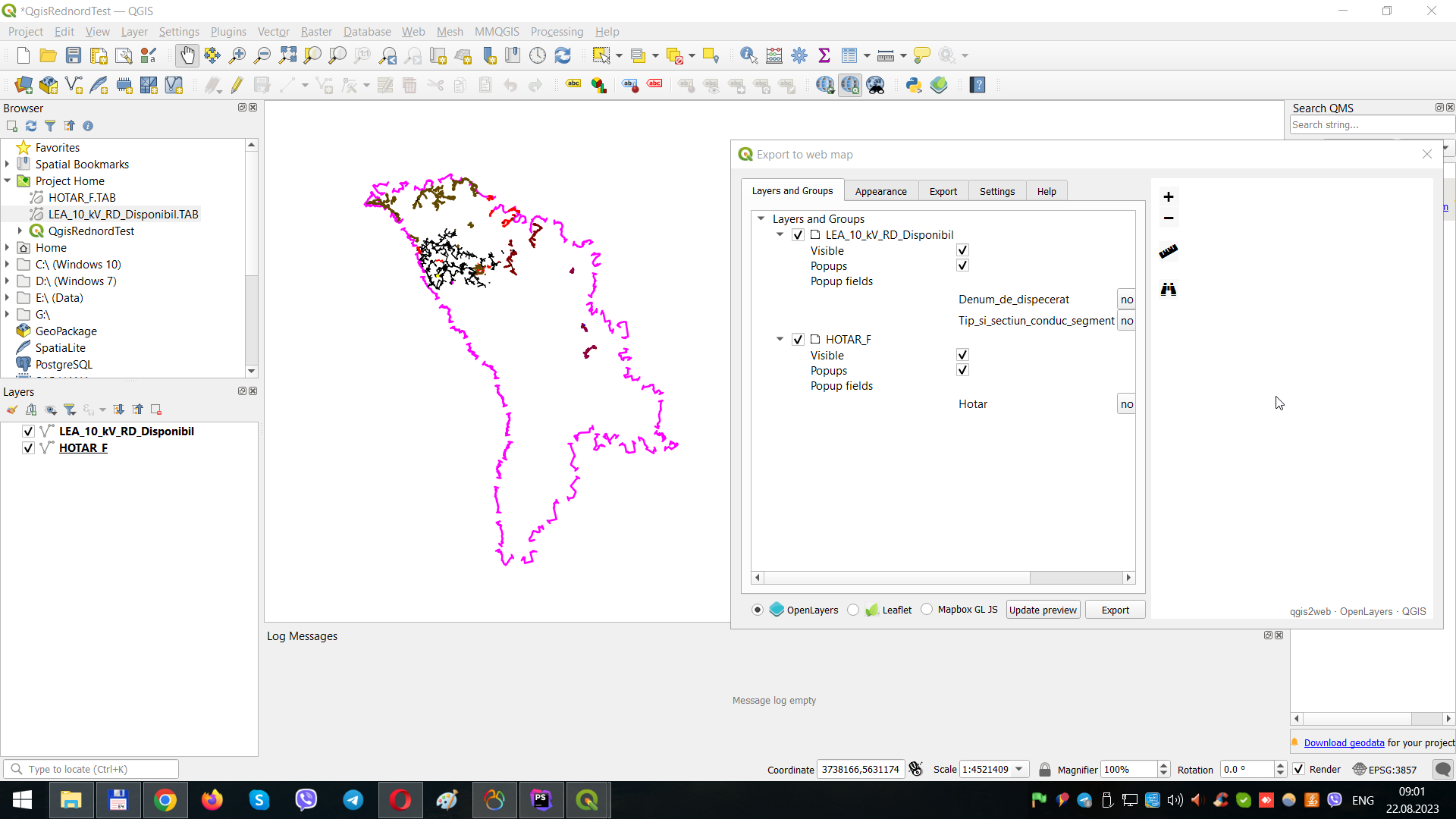Click the Save Project icon
This screenshot has height=819, width=1456.
(74, 55)
